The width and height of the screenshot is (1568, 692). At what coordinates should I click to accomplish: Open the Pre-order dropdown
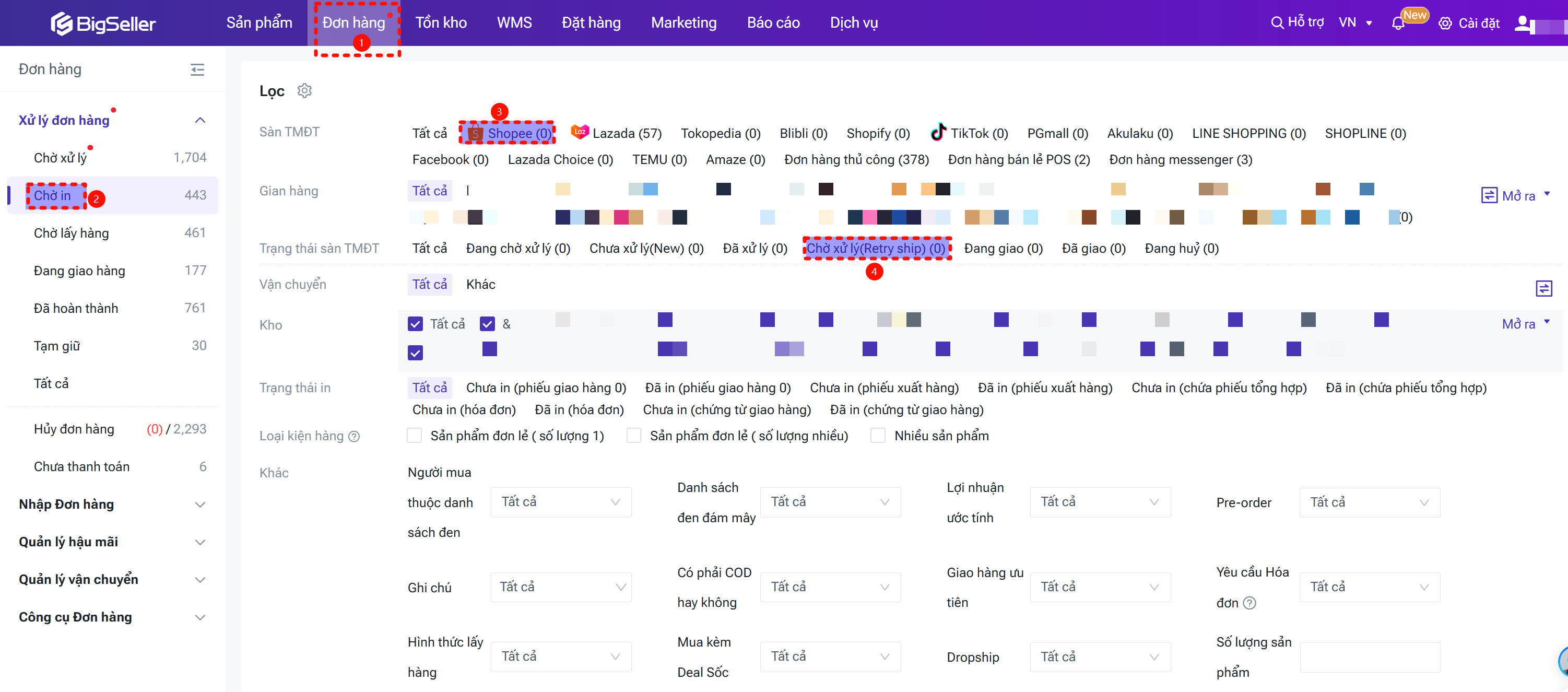(1369, 502)
